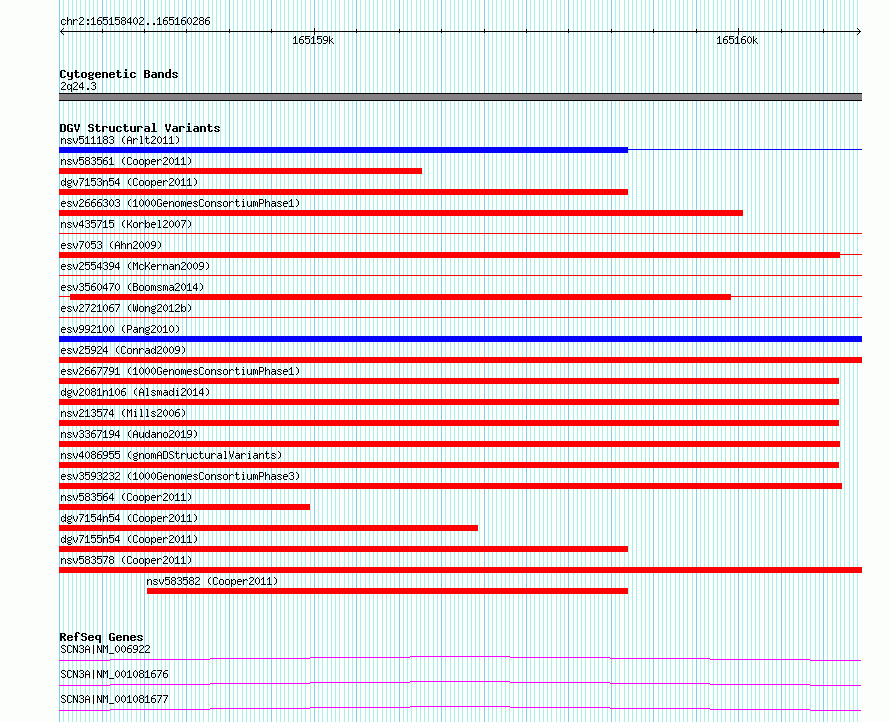This screenshot has width=890, height=722.
Task: Select the red dgv7154n54 variant bar
Action: pos(268,528)
